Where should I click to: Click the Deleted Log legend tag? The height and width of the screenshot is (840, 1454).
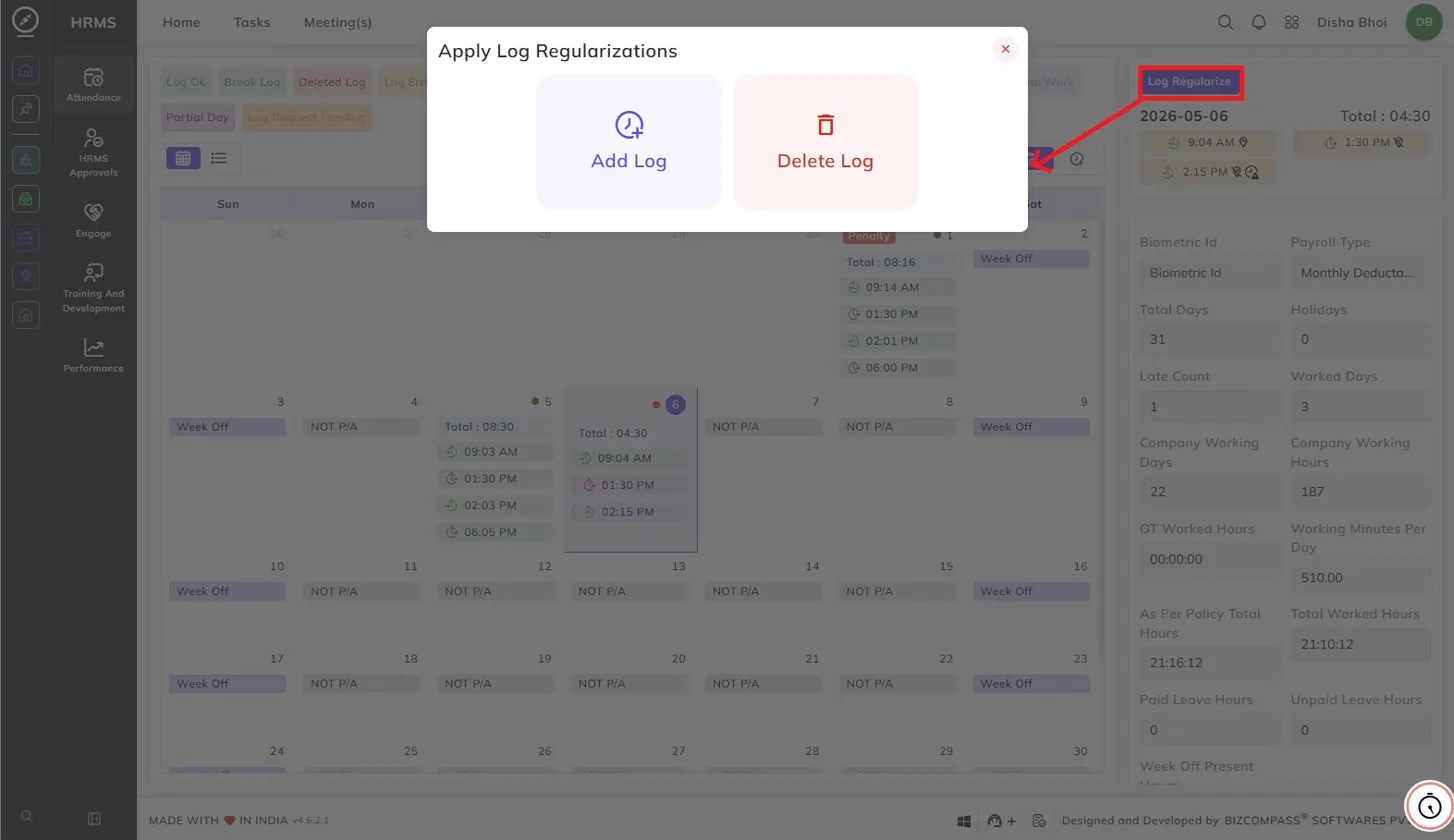(333, 82)
